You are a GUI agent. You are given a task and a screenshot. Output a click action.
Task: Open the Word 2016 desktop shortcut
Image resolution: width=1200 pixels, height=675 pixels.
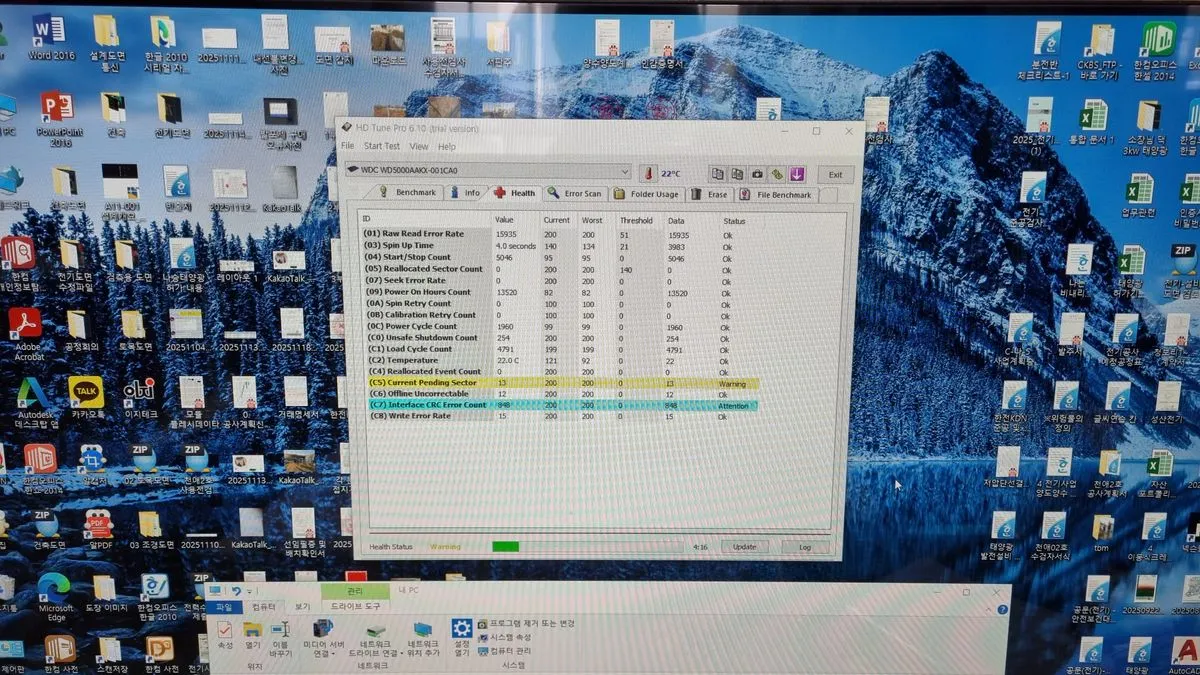click(49, 37)
